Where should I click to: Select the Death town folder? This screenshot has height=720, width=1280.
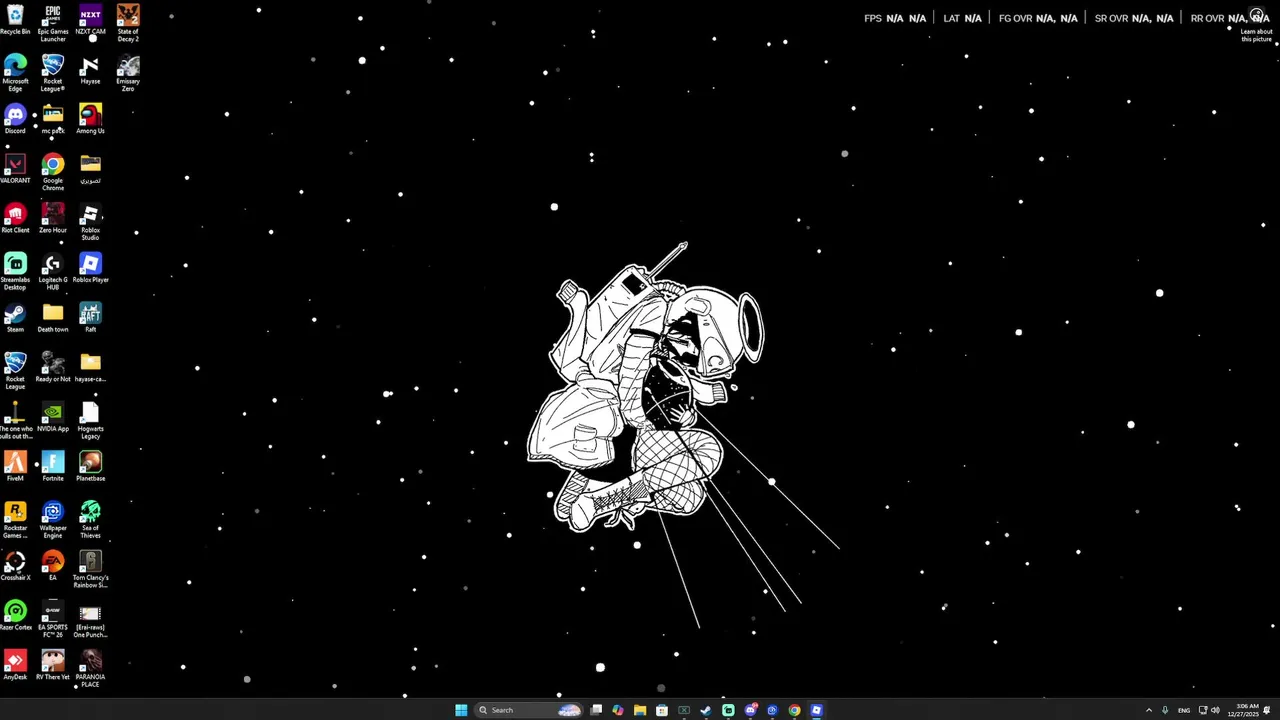click(x=53, y=318)
